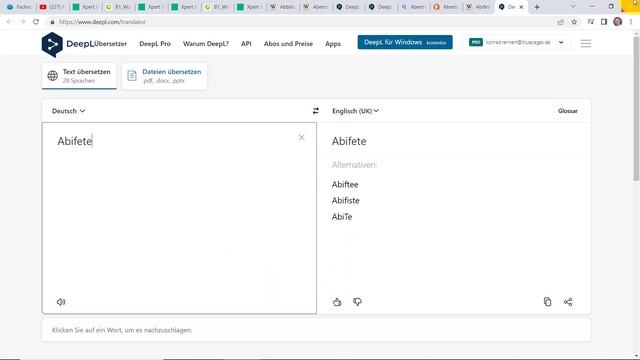The height and width of the screenshot is (360, 640).
Task: Click the DeepL logo icon
Action: [52, 44]
